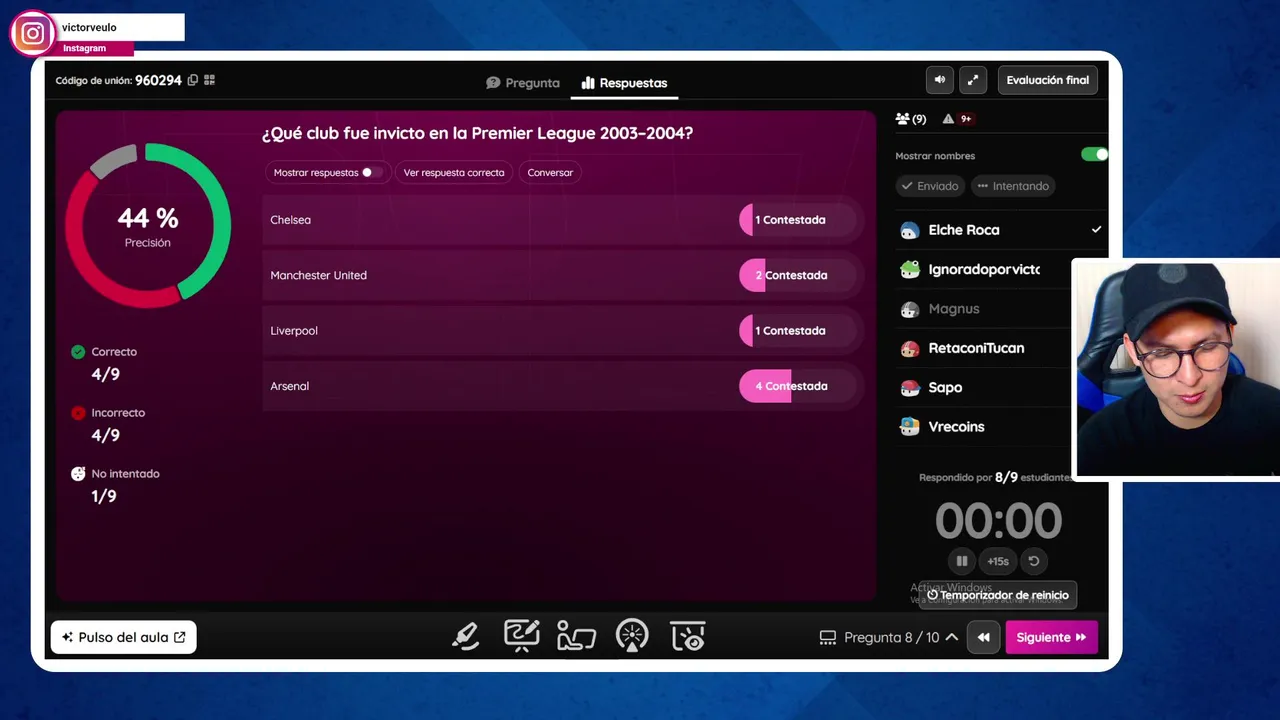Select the Chelsea answer row

point(565,220)
